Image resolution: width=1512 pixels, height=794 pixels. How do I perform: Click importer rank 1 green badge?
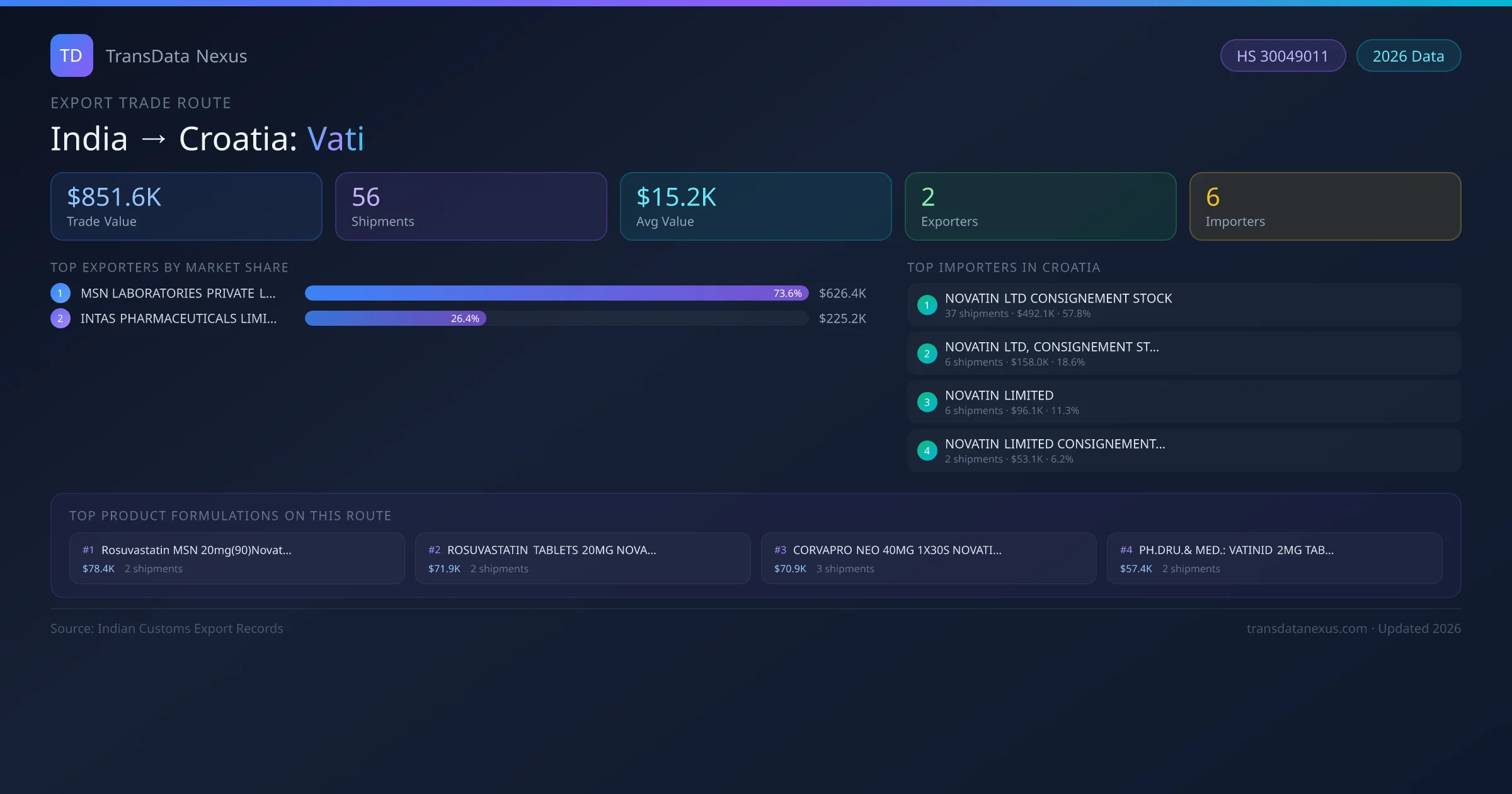[x=927, y=305]
